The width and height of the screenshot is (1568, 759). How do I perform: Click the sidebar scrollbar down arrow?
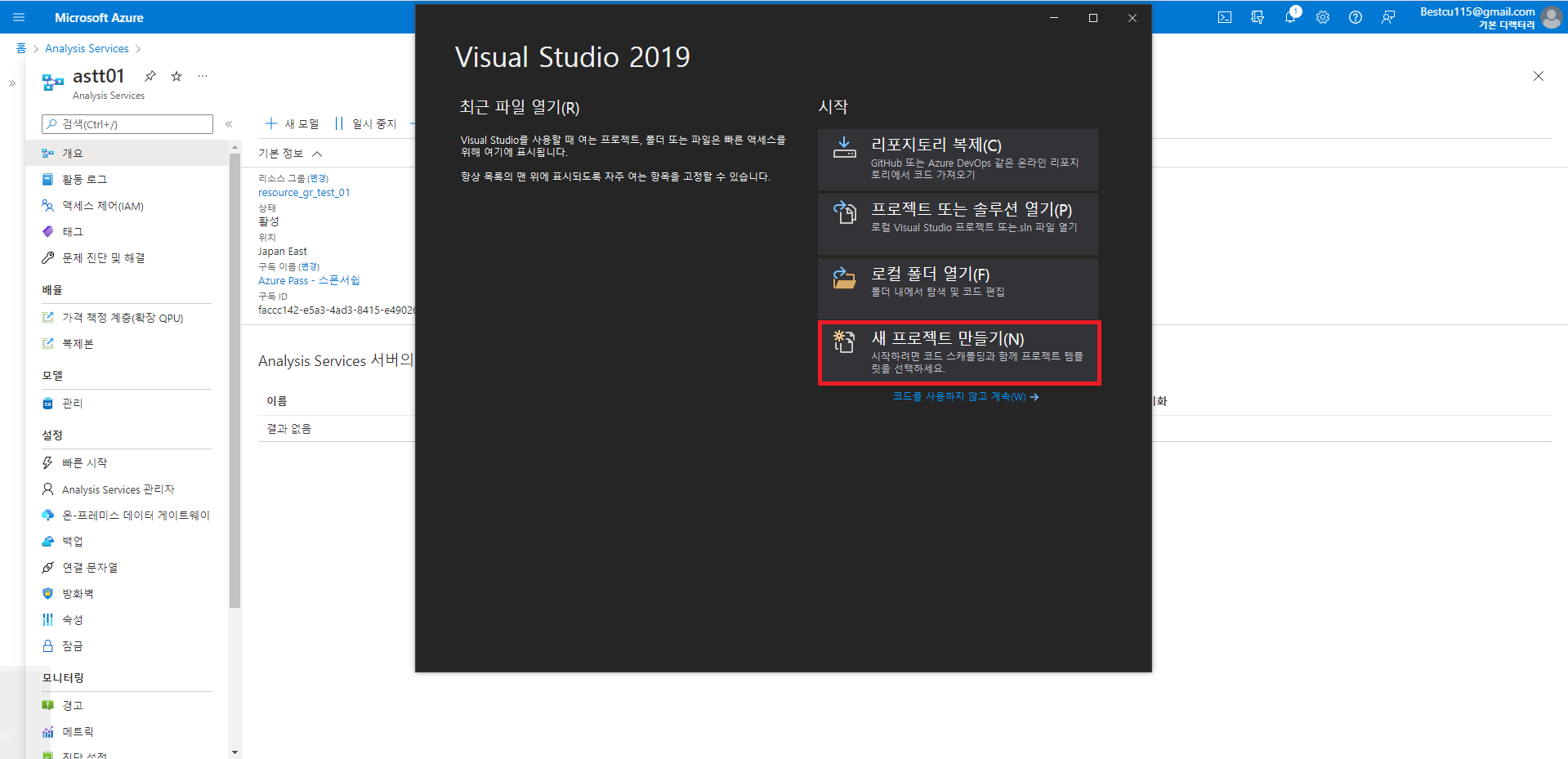235,752
